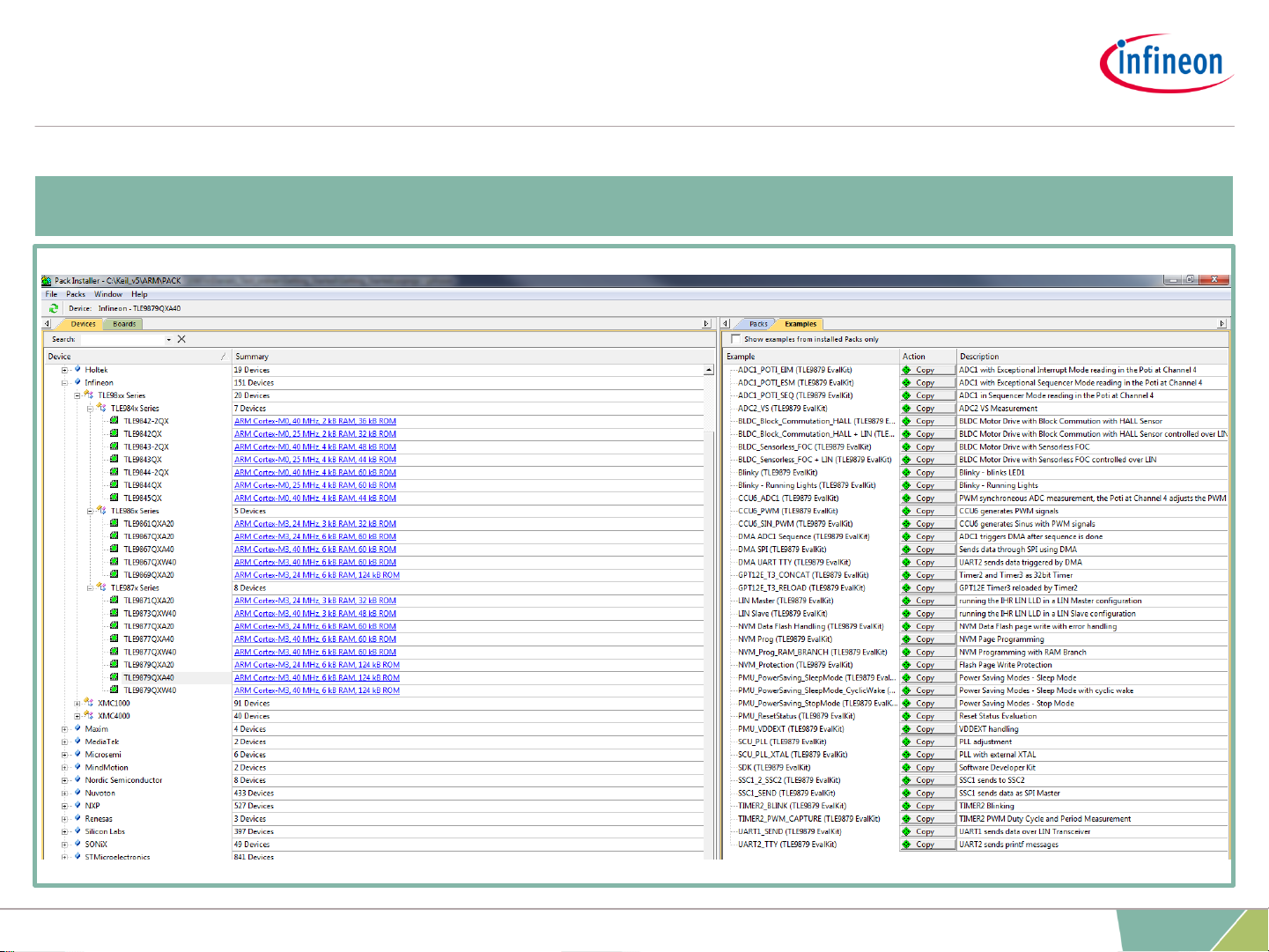Click the chip icon beside TLE9845QX
Screen dimensions: 1269x952
click(114, 498)
